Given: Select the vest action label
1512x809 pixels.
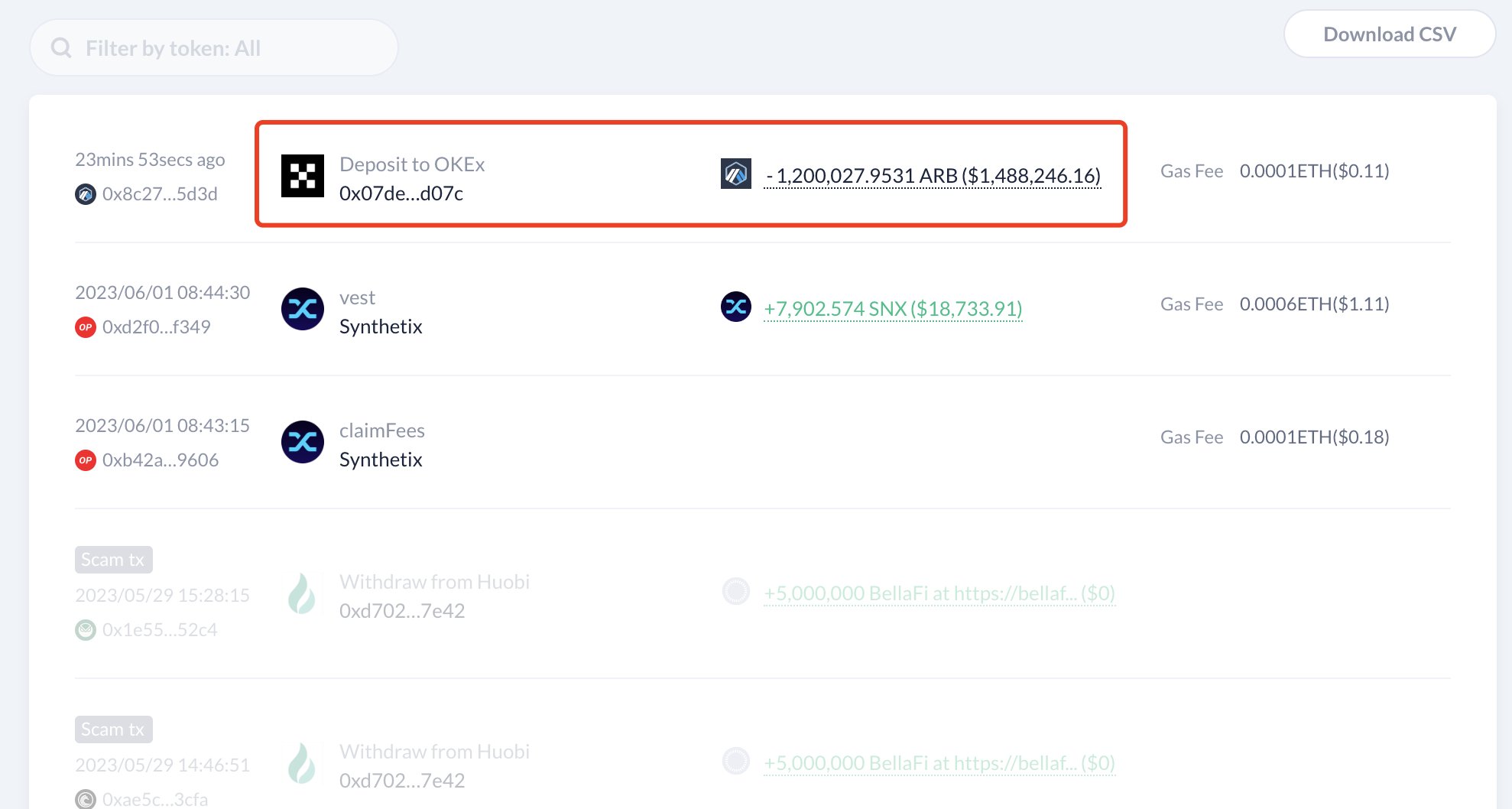Looking at the screenshot, I should pos(357,297).
